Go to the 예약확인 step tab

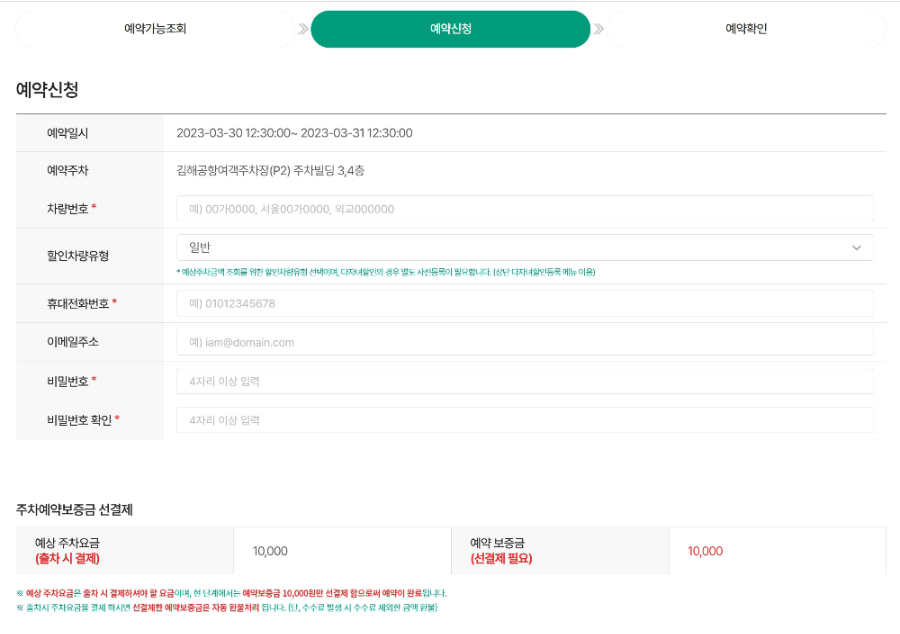[x=746, y=29]
